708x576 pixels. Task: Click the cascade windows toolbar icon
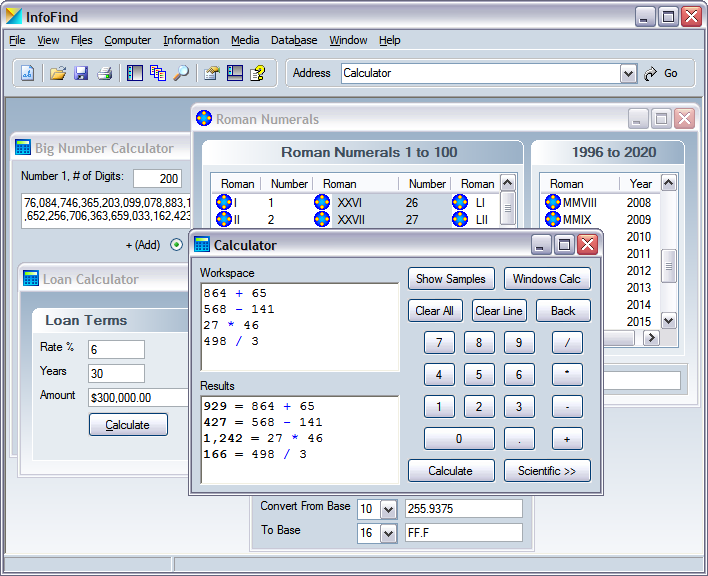point(158,73)
